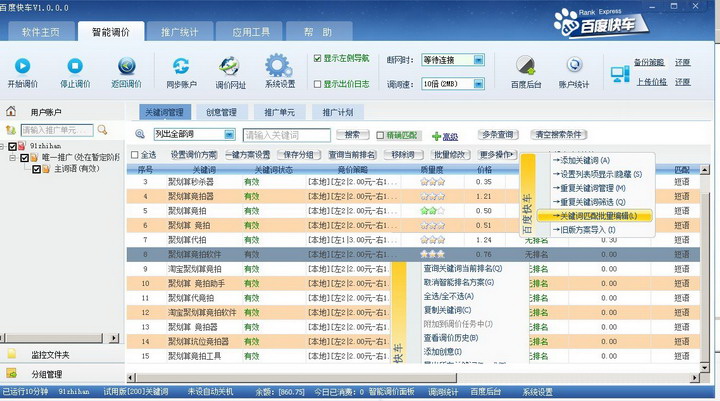Click the Baidu paw logo

tap(566, 22)
